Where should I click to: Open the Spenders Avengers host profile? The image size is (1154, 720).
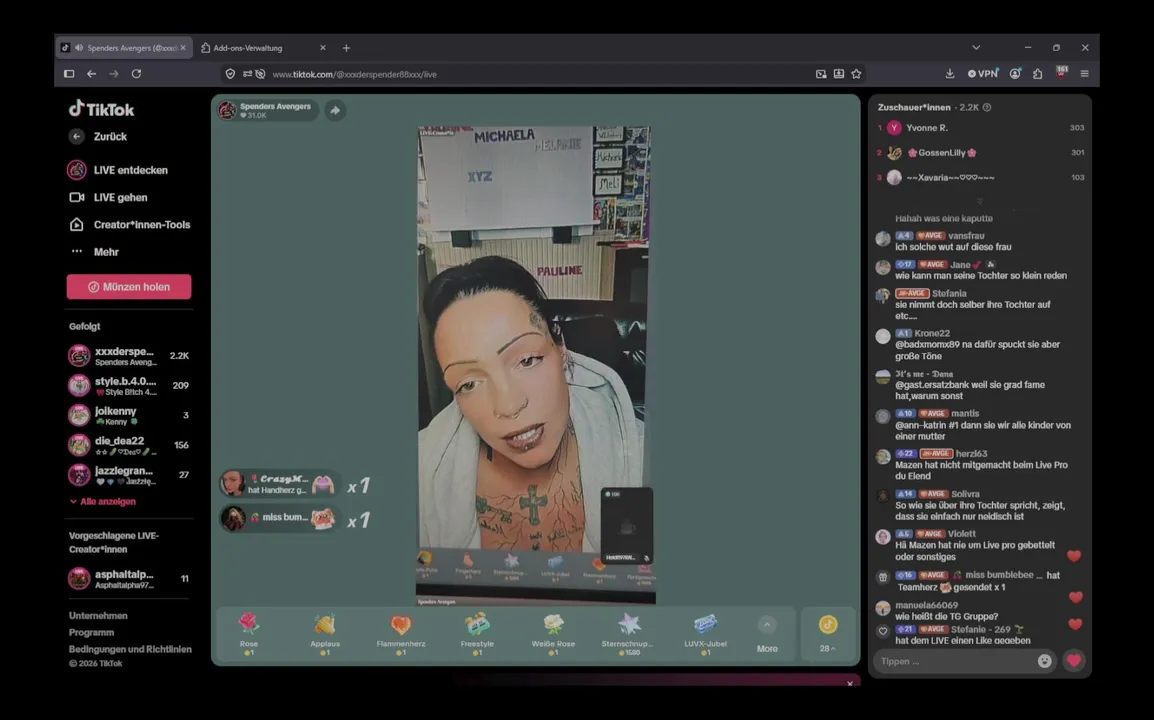click(266, 110)
